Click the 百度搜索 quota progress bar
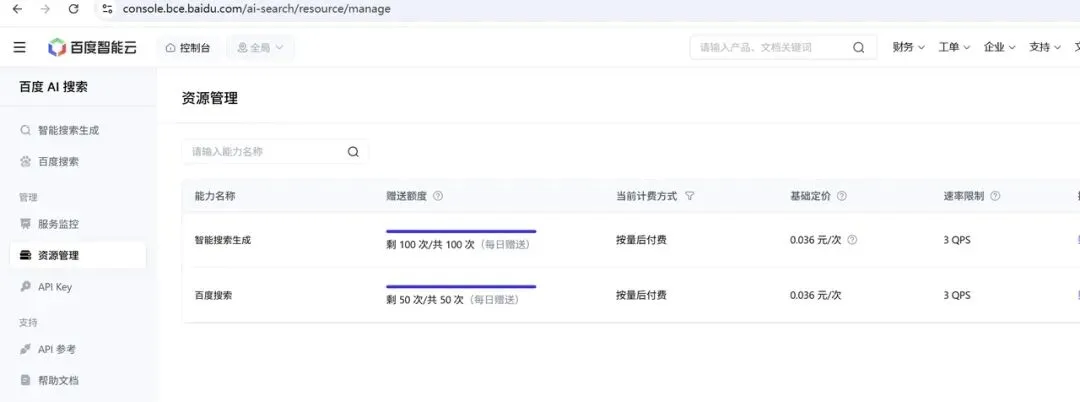Viewport: 1080px width, 402px height. pyautogui.click(x=461, y=286)
